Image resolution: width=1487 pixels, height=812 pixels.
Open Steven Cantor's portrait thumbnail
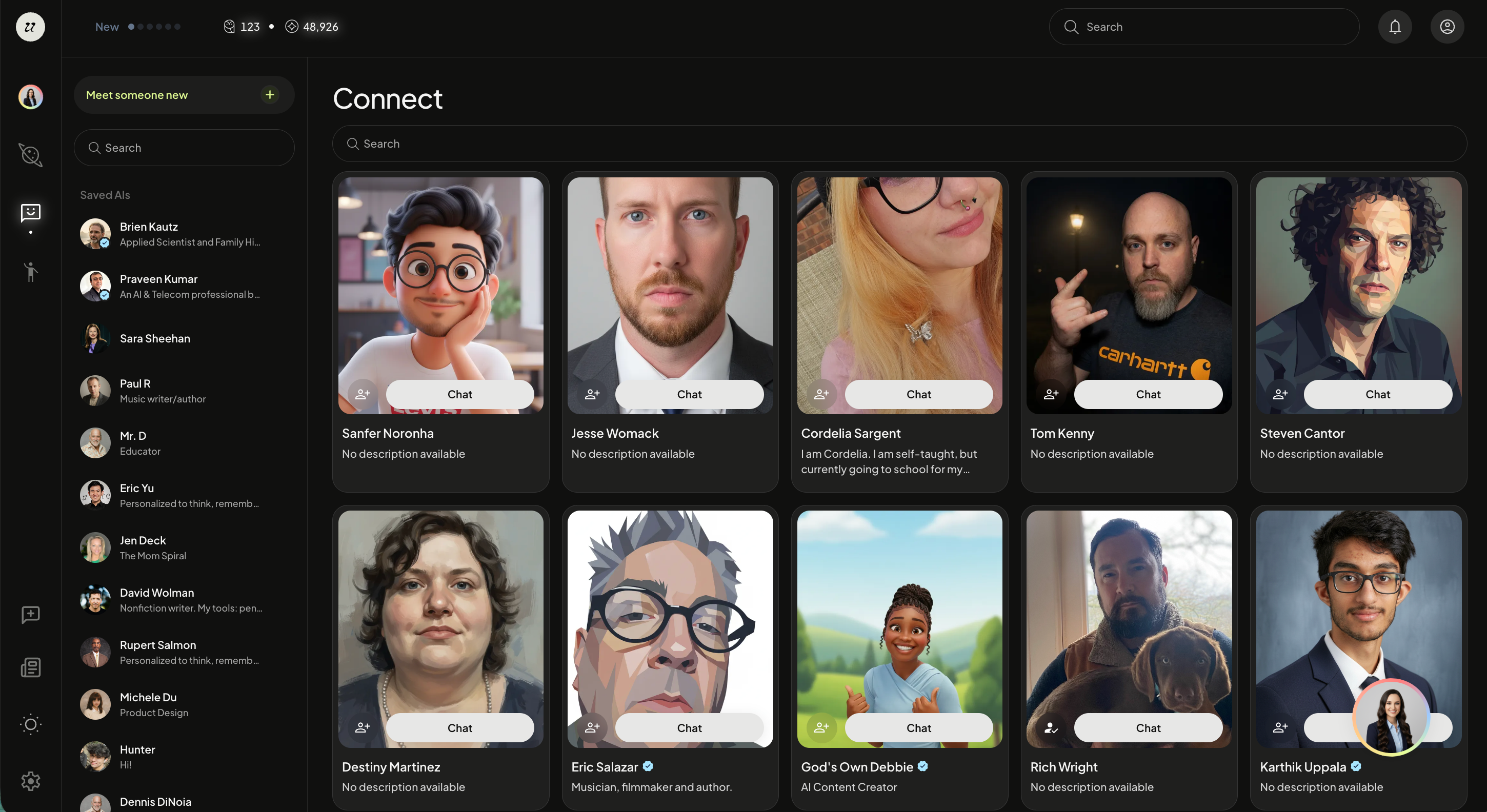[x=1358, y=295]
